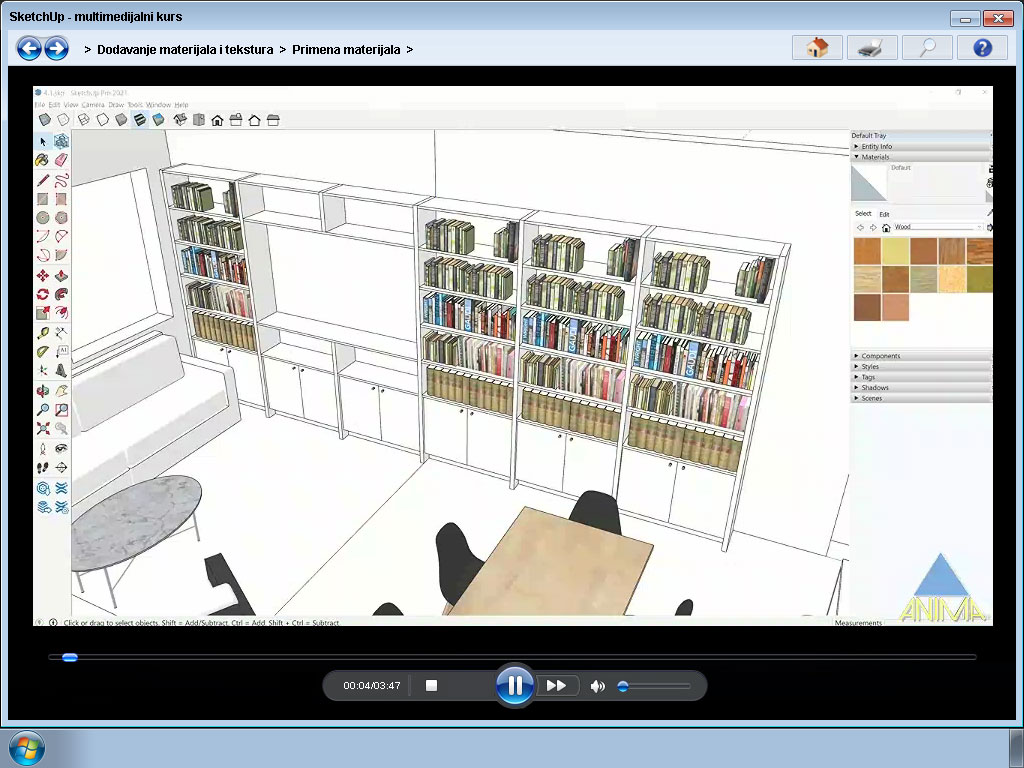
Task: Open the Help question mark button
Action: [x=982, y=47]
